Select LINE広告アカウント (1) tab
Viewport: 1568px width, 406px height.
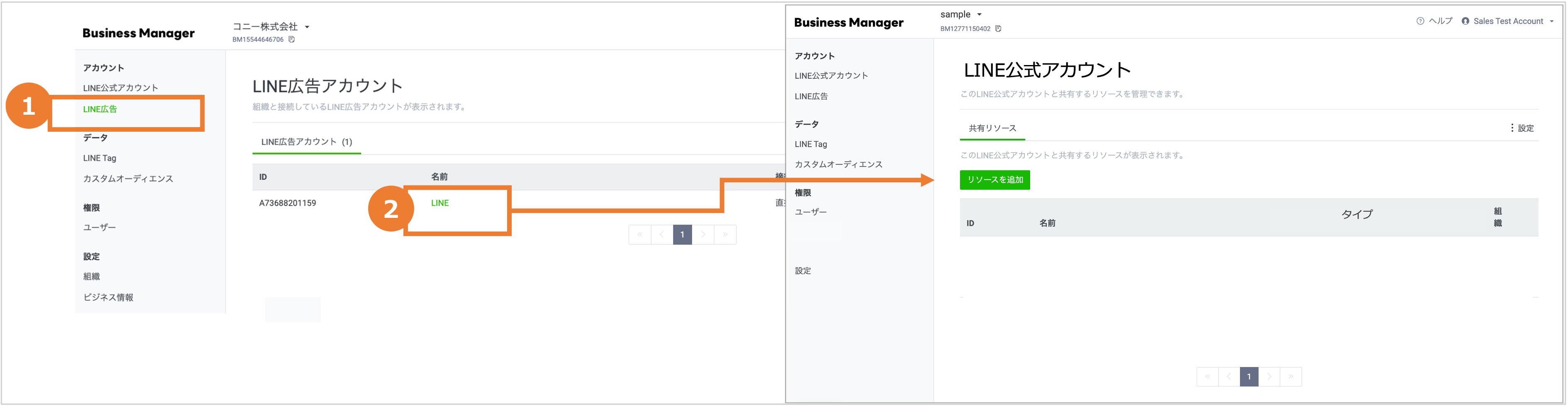(307, 142)
